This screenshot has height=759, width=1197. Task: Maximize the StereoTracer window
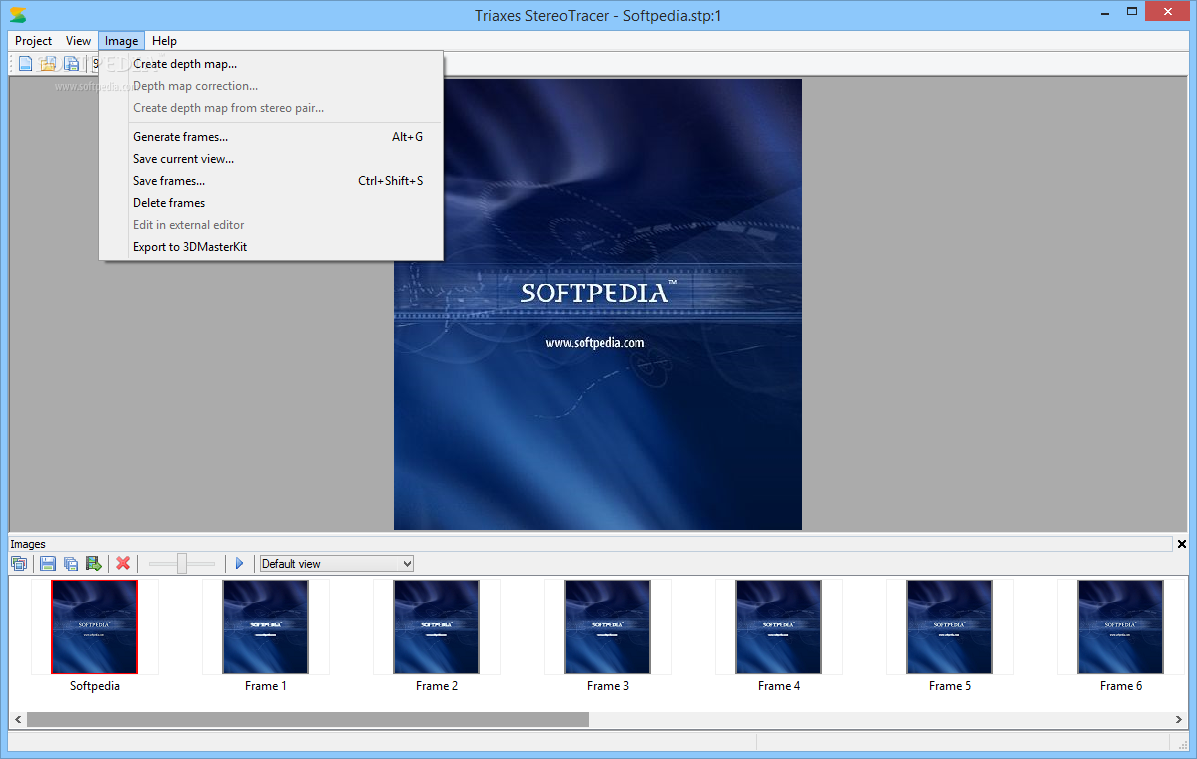point(1132,11)
